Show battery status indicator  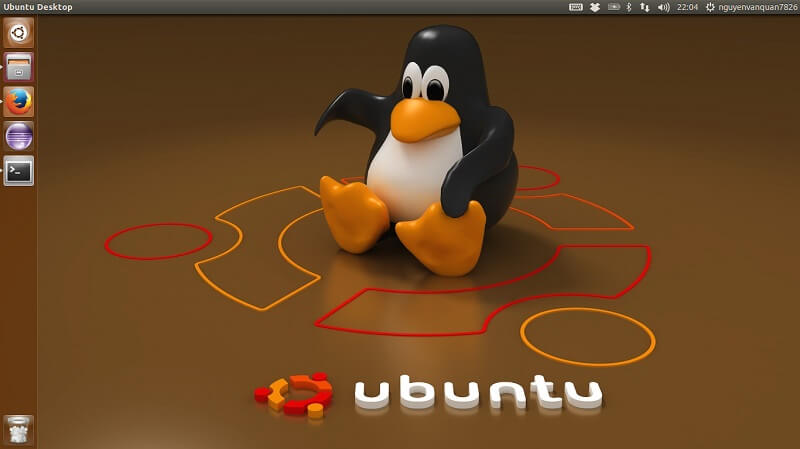613,7
